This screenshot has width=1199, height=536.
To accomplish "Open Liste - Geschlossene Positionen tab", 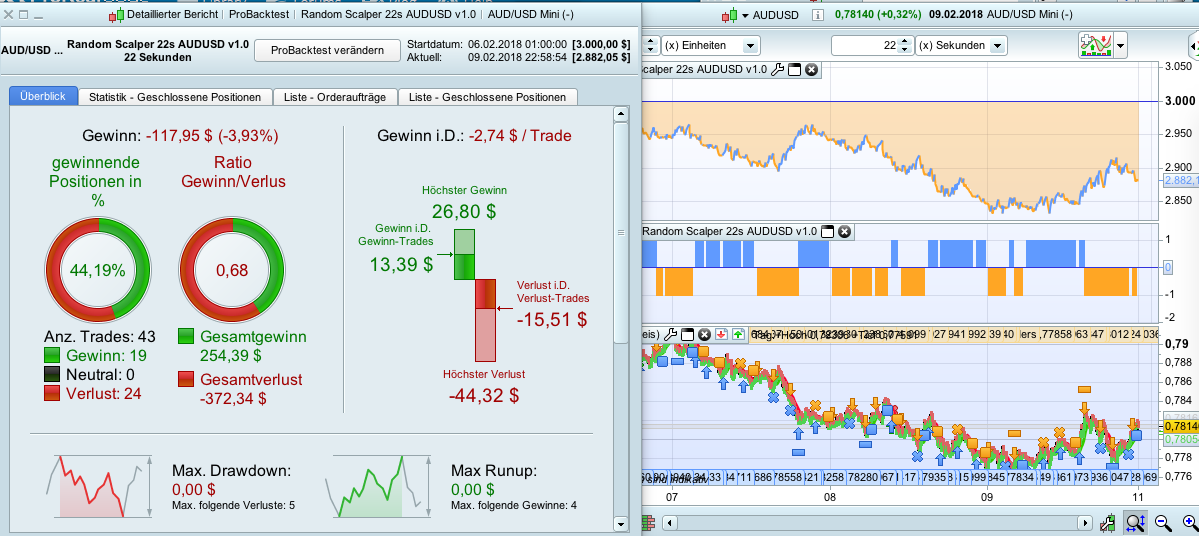I will [488, 97].
